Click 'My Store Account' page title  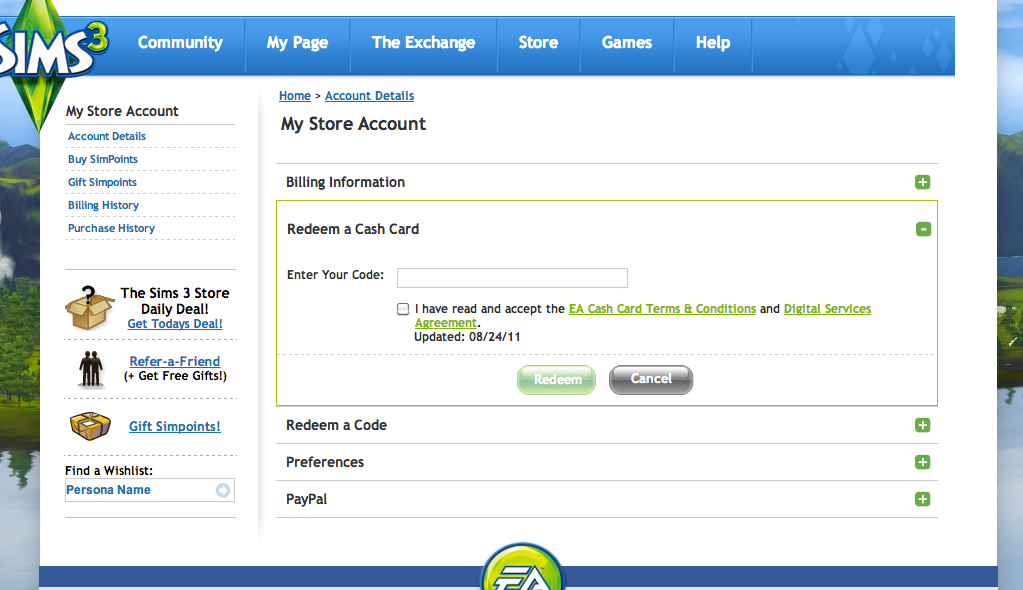(x=354, y=124)
